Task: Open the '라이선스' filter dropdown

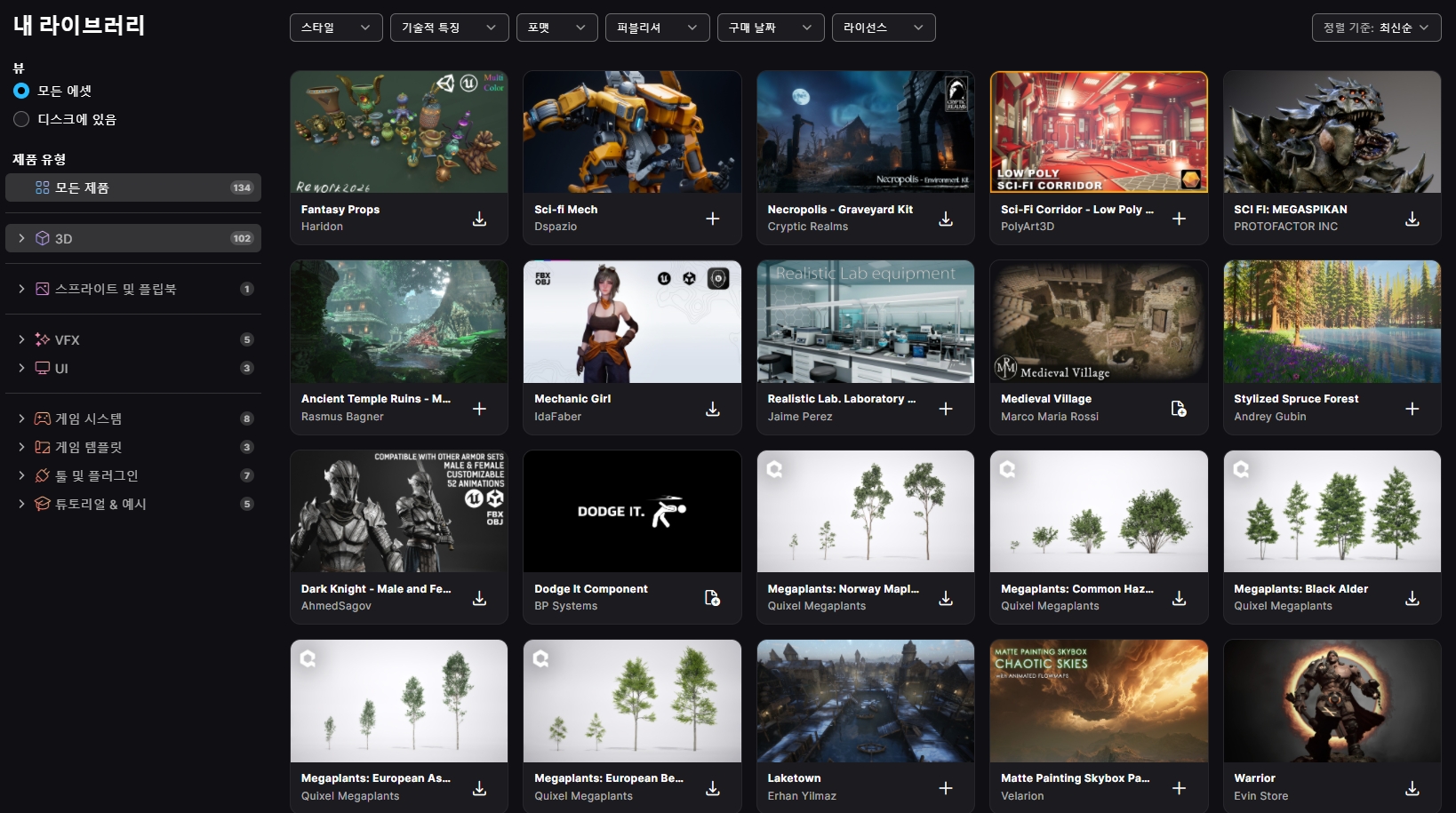Action: (x=883, y=28)
